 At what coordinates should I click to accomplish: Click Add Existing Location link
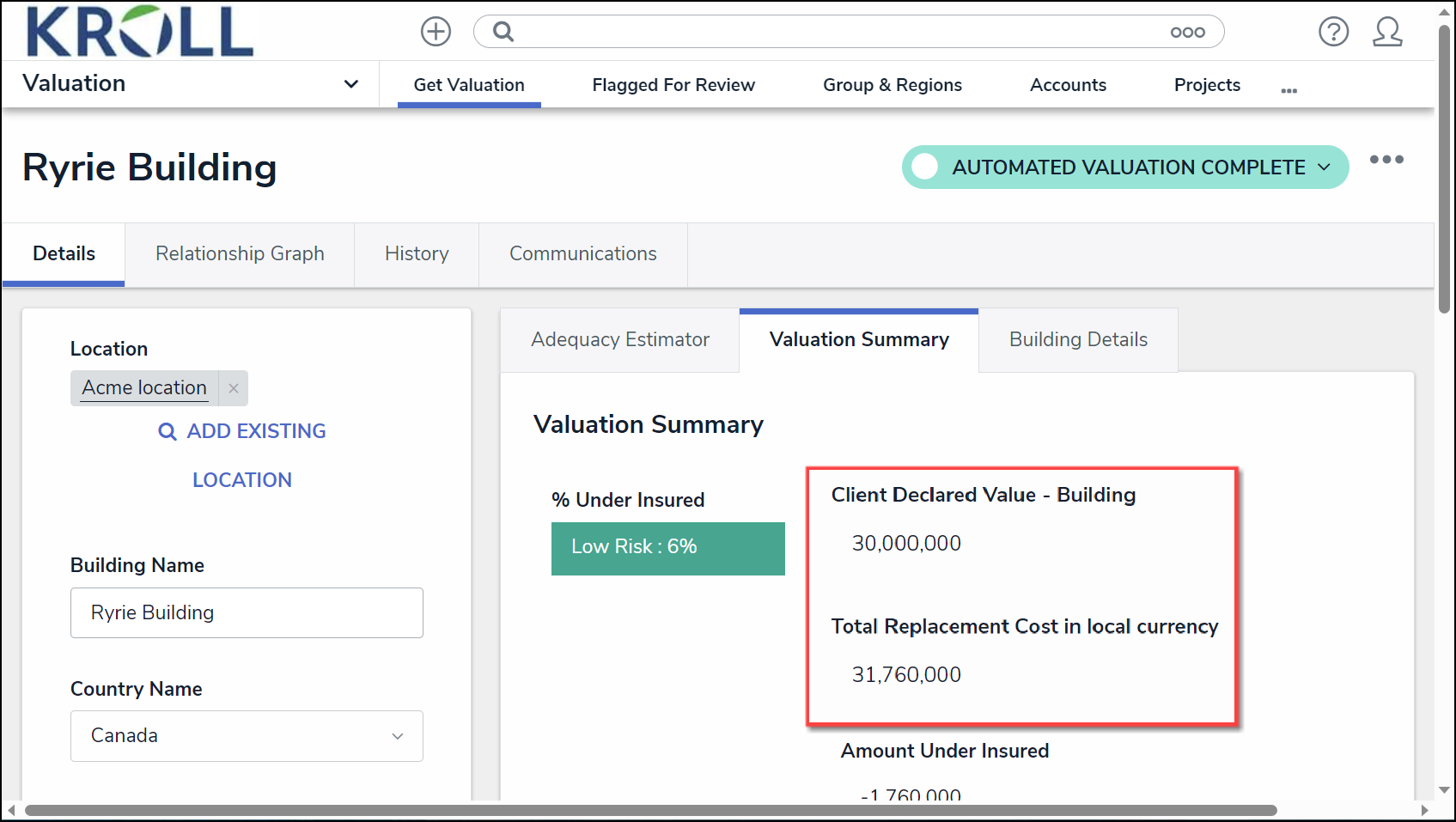pos(242,455)
